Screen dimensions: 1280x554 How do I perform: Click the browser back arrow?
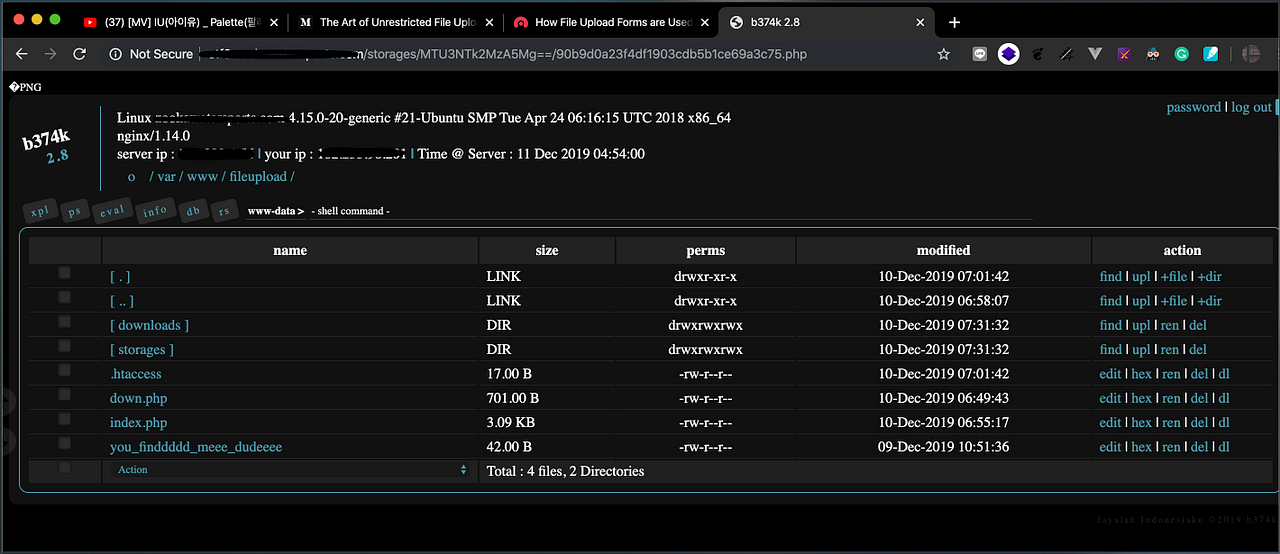coord(22,54)
